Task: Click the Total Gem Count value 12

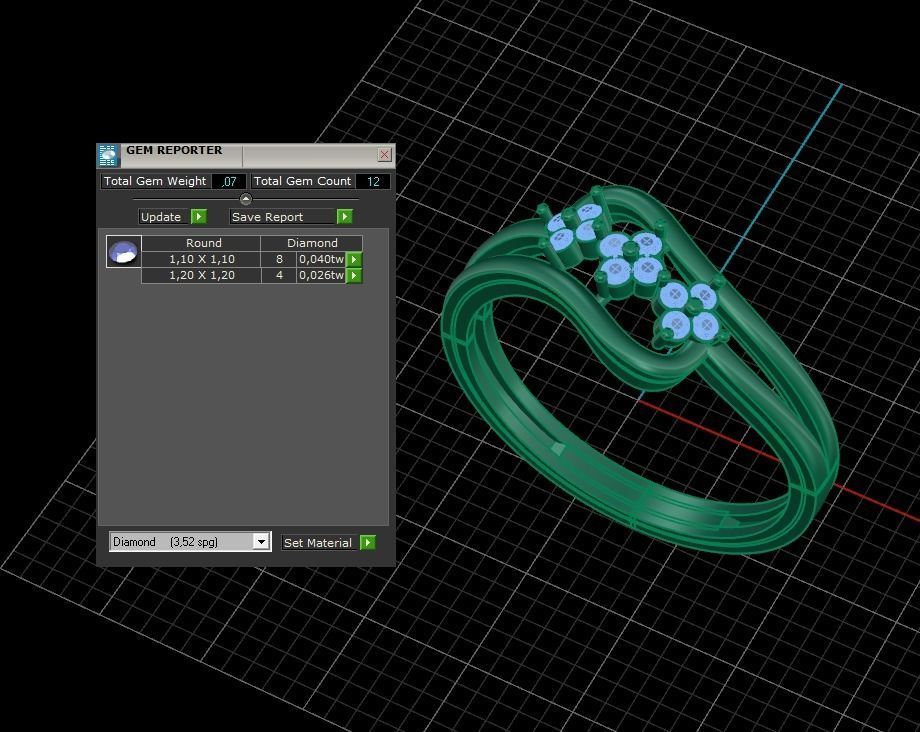Action: 373,181
